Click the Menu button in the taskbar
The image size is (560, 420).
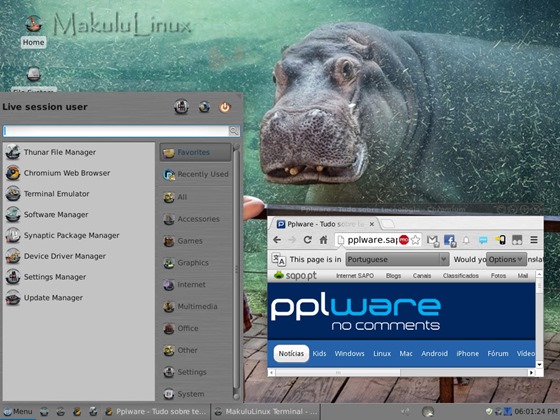click(18, 412)
